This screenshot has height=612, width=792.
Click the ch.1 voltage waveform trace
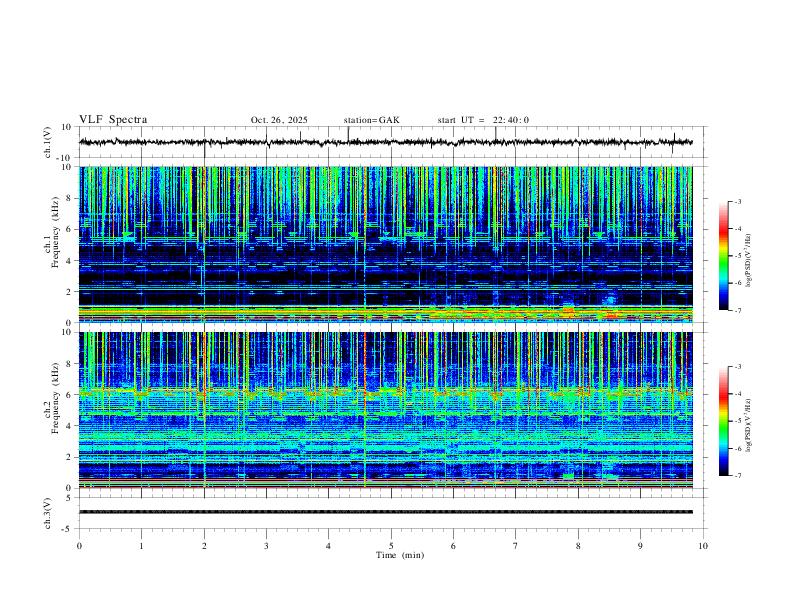[x=385, y=142]
